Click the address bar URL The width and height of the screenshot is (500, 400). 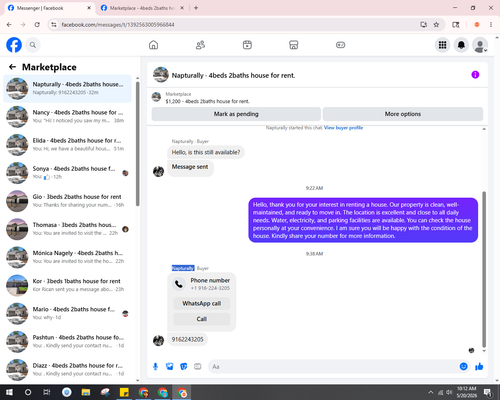point(118,25)
